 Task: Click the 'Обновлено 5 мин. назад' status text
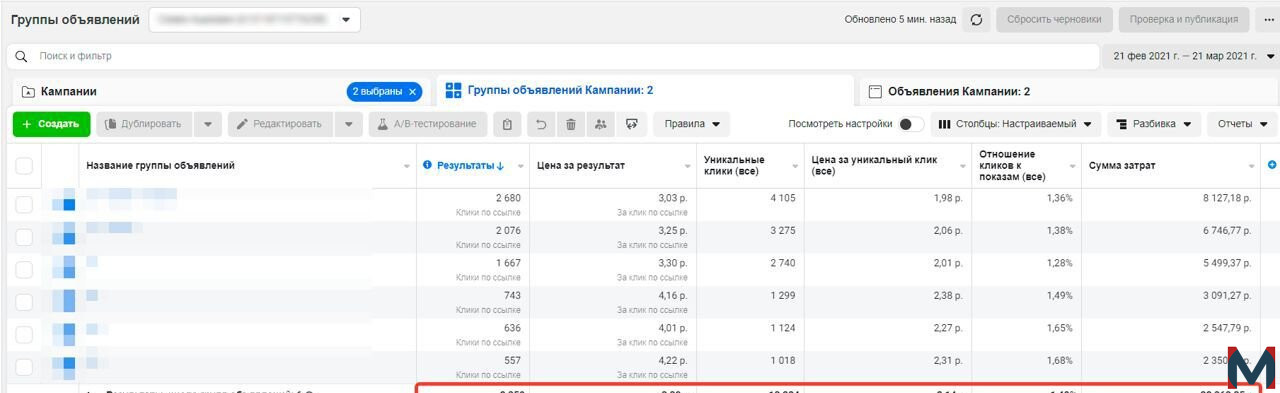tap(900, 19)
